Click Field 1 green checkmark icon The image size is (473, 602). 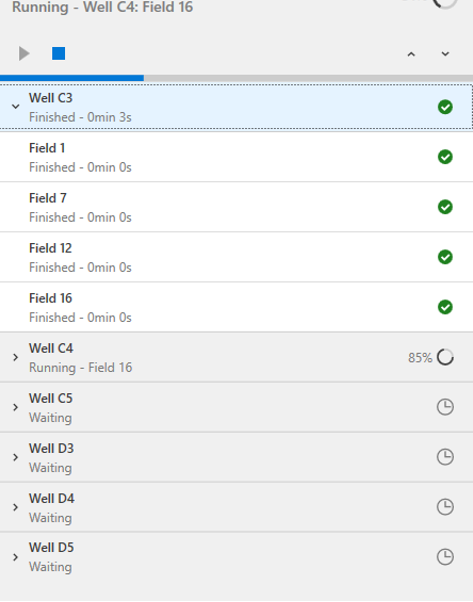445,157
